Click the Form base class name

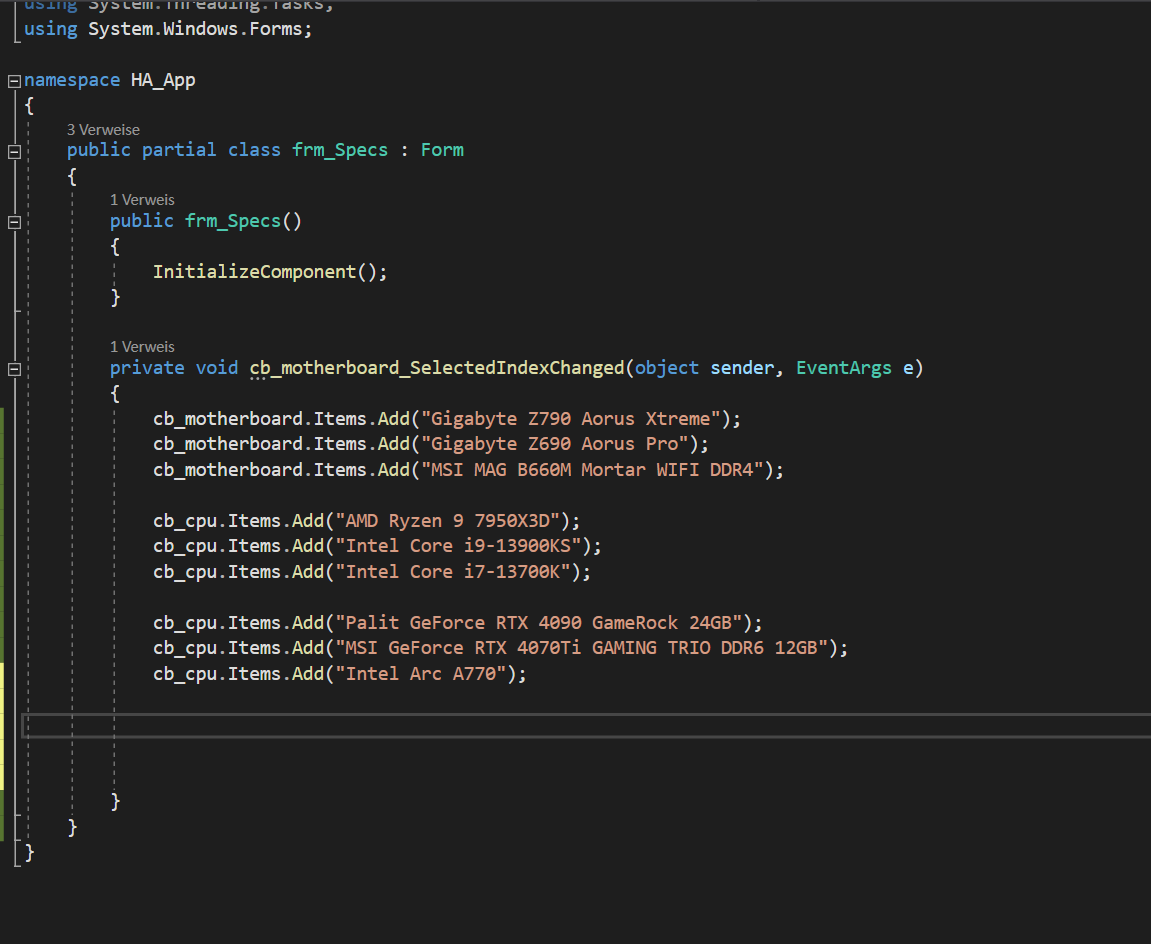pyautogui.click(x=441, y=149)
